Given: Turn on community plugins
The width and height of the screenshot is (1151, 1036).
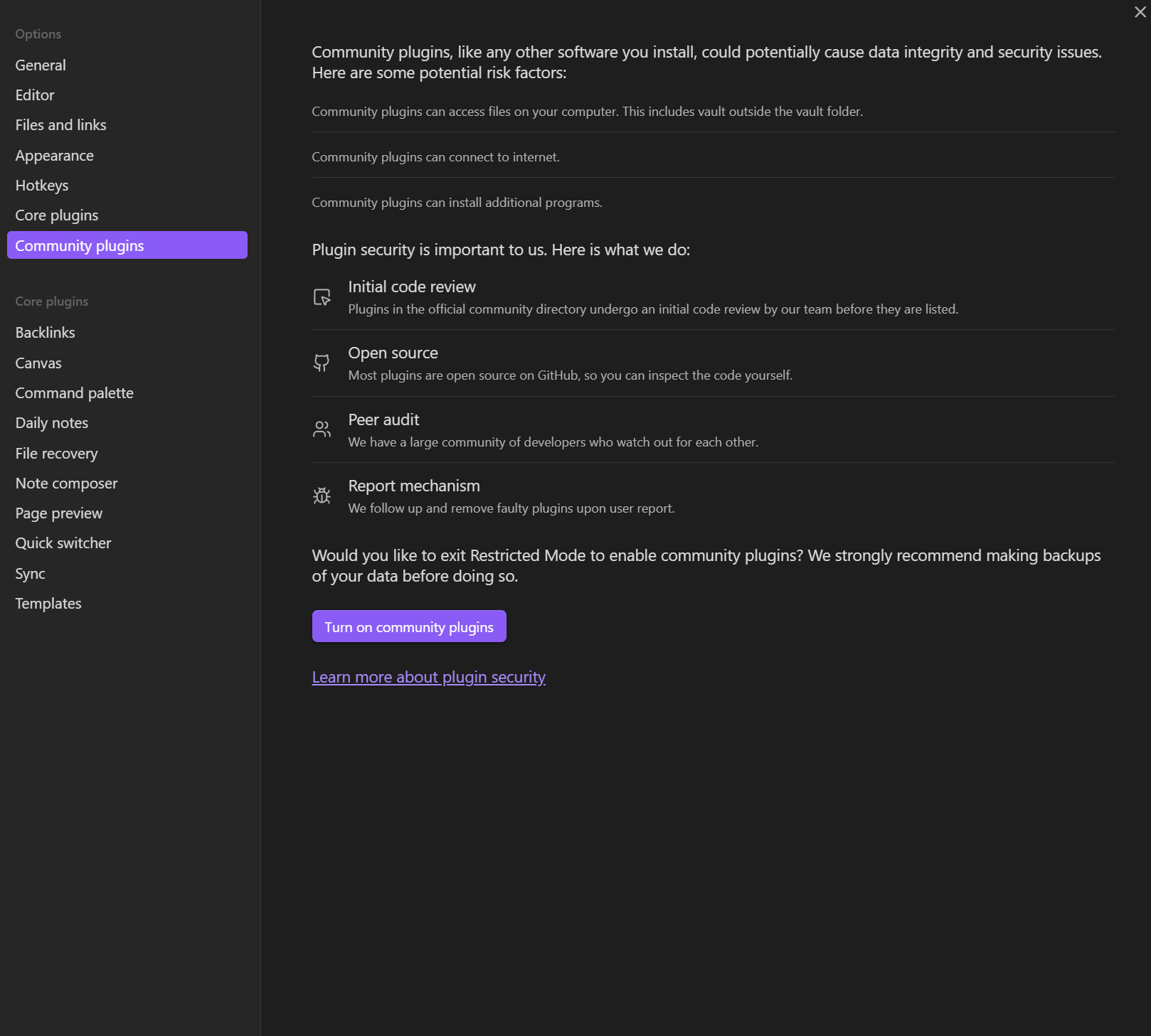Looking at the screenshot, I should pos(409,626).
